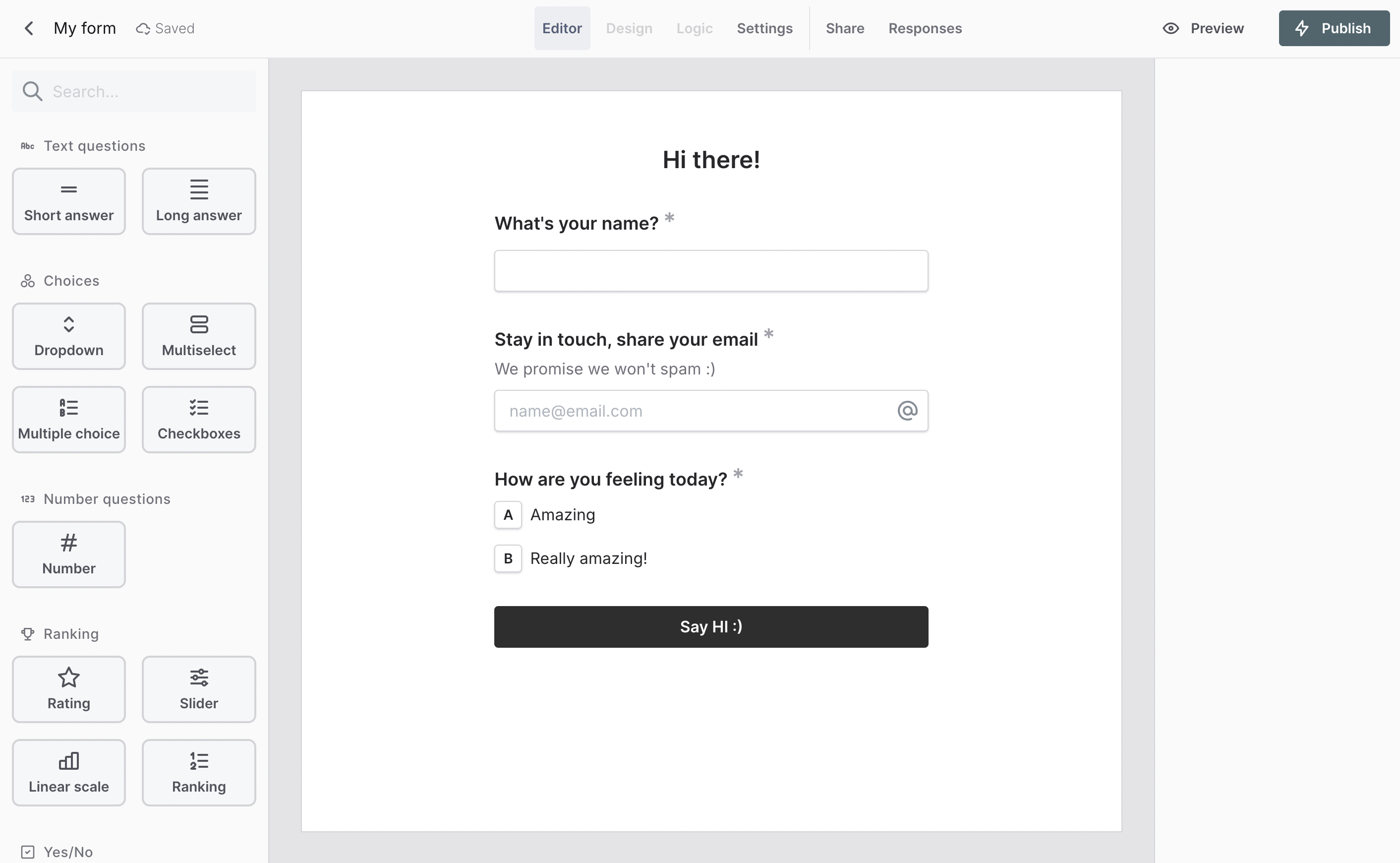Select the Multiselect question block

[198, 336]
